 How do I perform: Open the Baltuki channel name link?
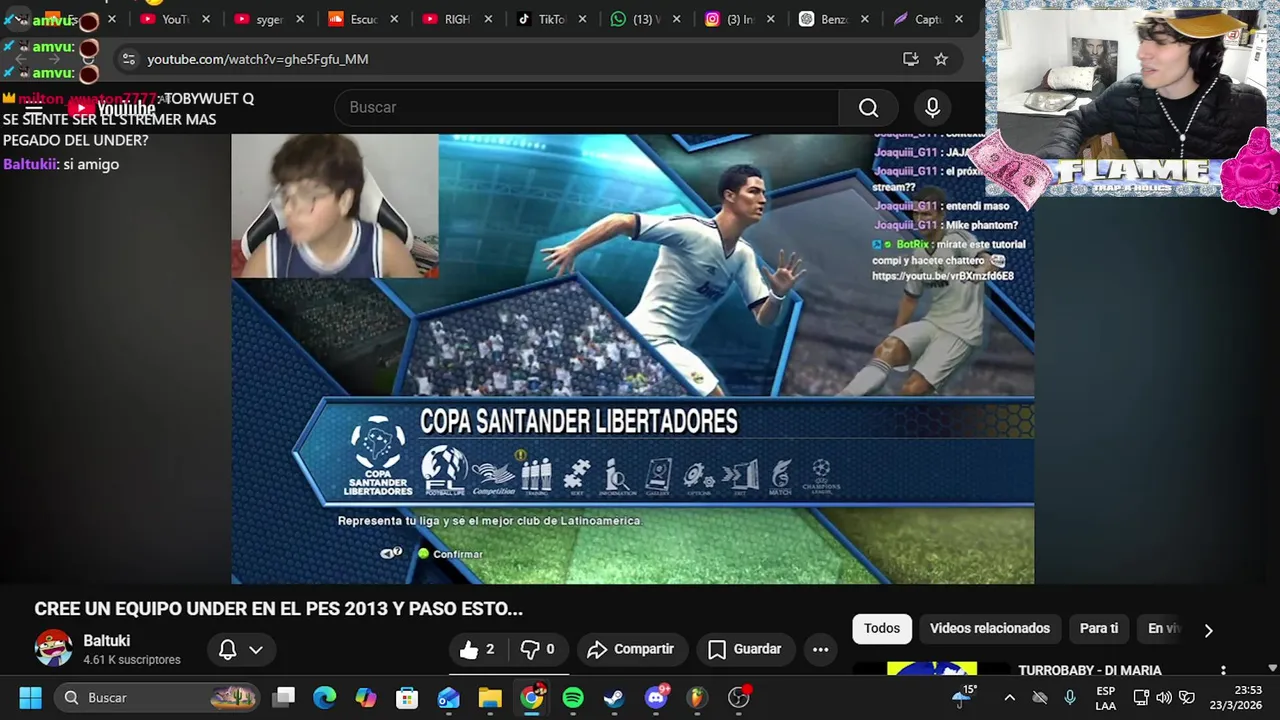107,641
